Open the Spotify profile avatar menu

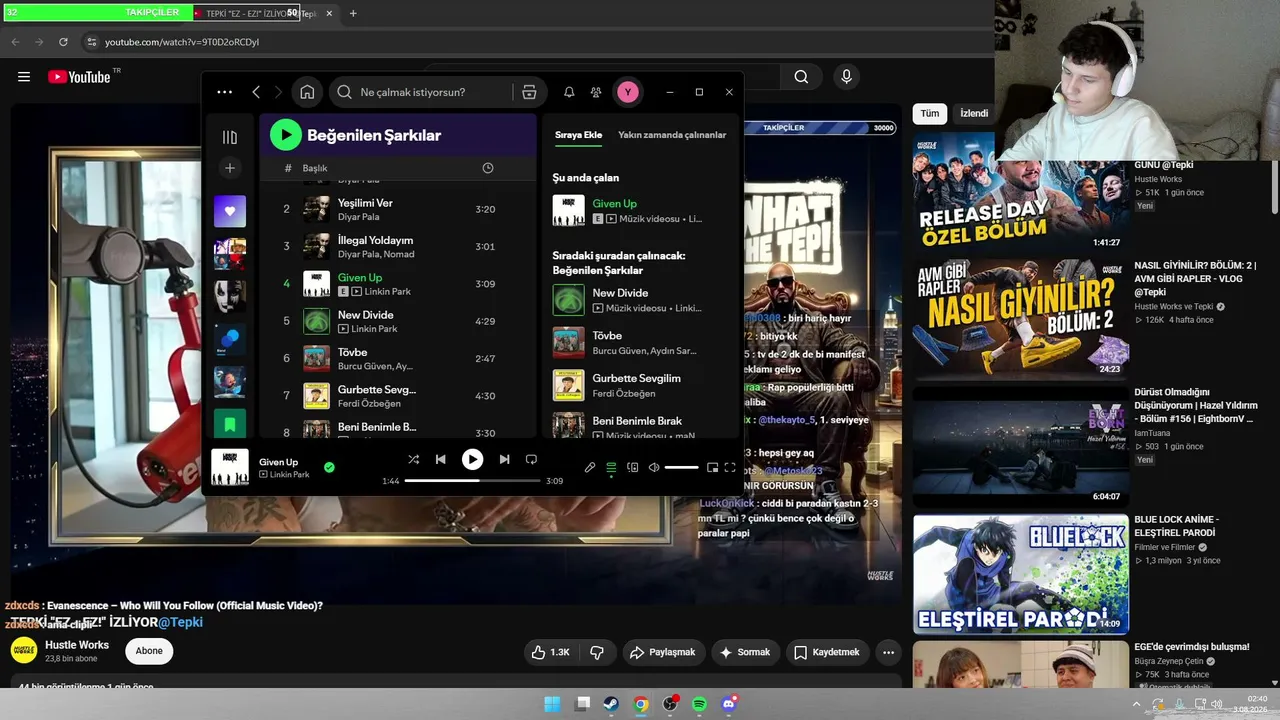click(627, 92)
